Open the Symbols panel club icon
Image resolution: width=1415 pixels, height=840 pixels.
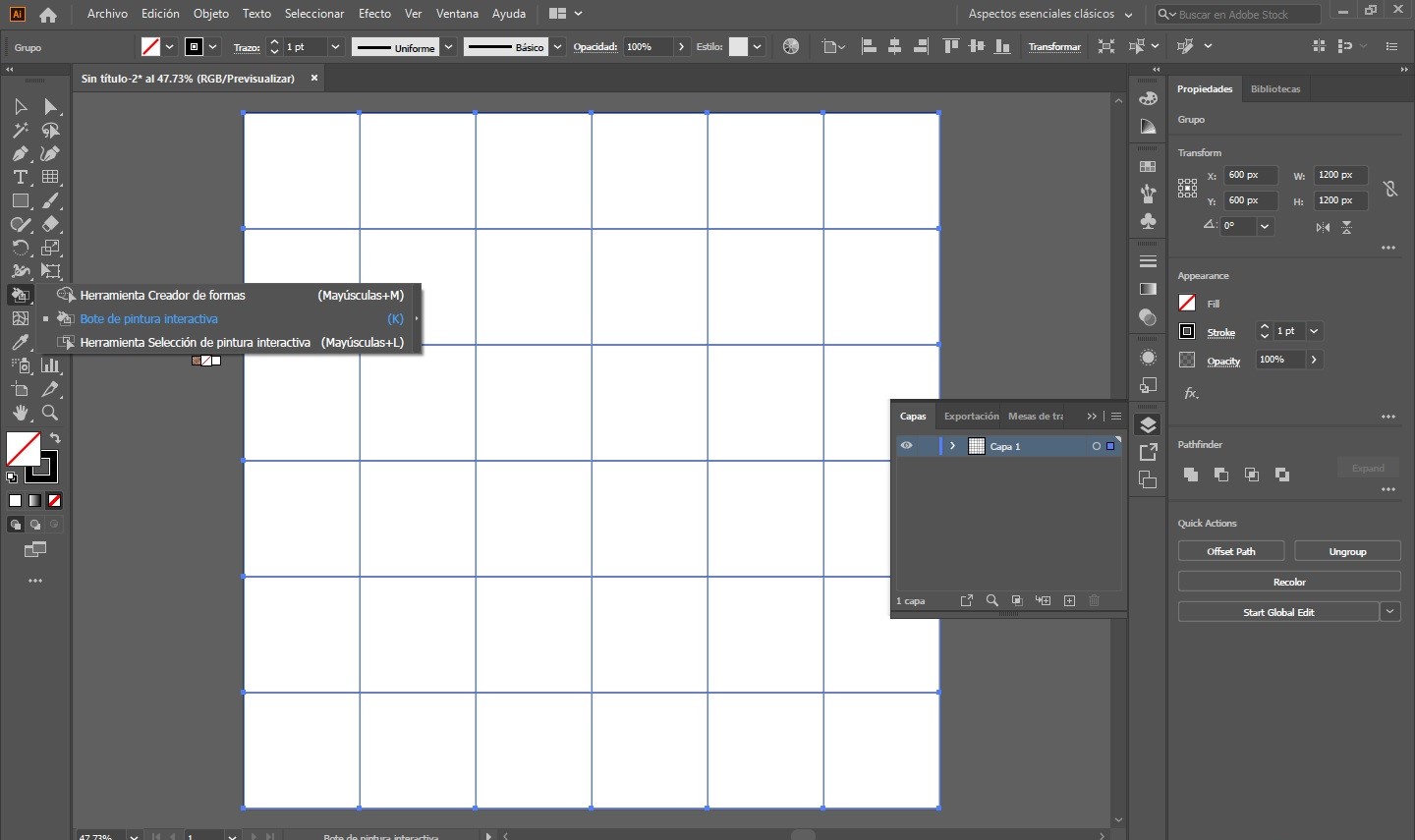pyautogui.click(x=1148, y=222)
